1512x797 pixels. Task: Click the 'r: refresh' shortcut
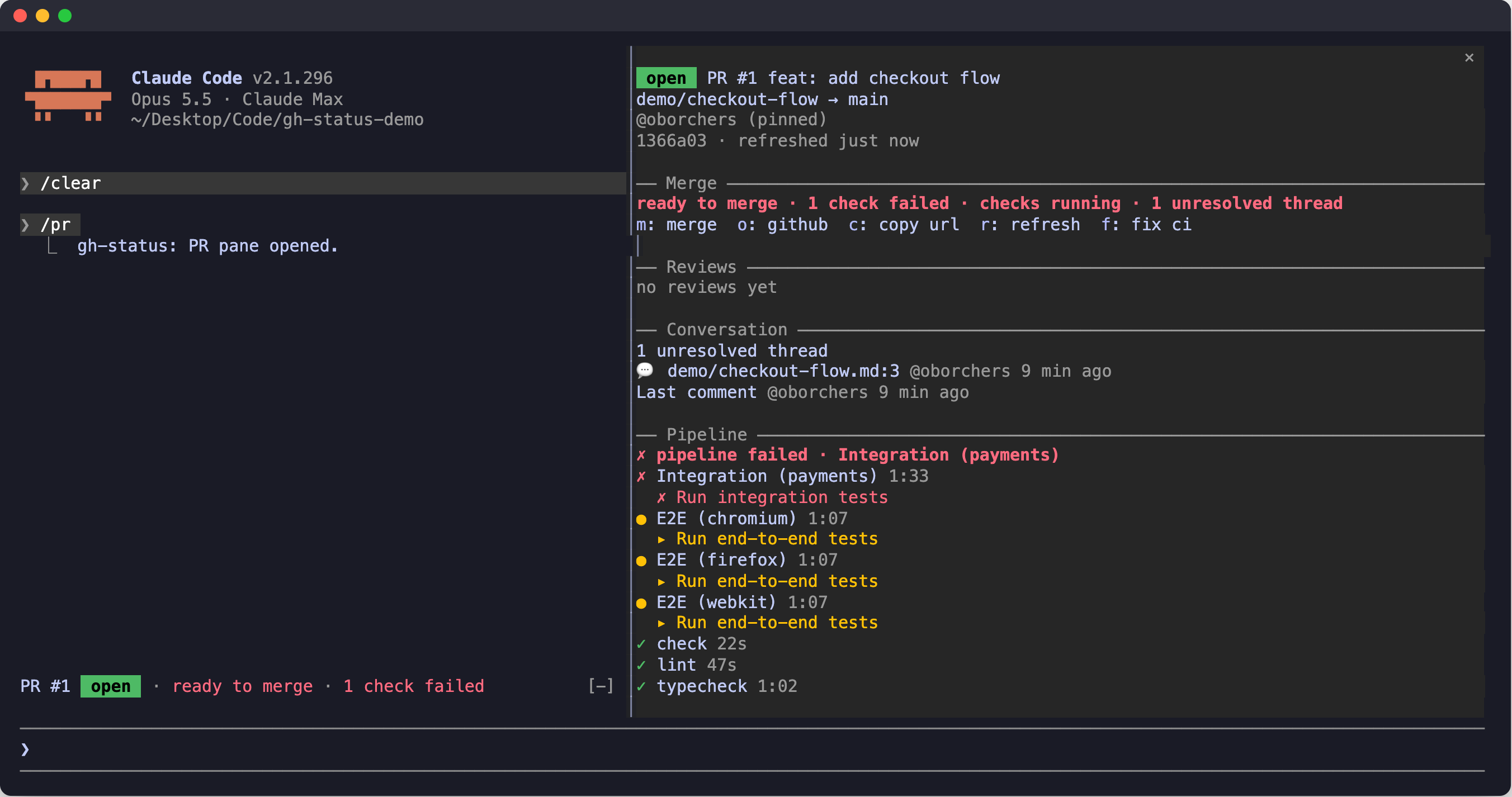click(x=1030, y=224)
